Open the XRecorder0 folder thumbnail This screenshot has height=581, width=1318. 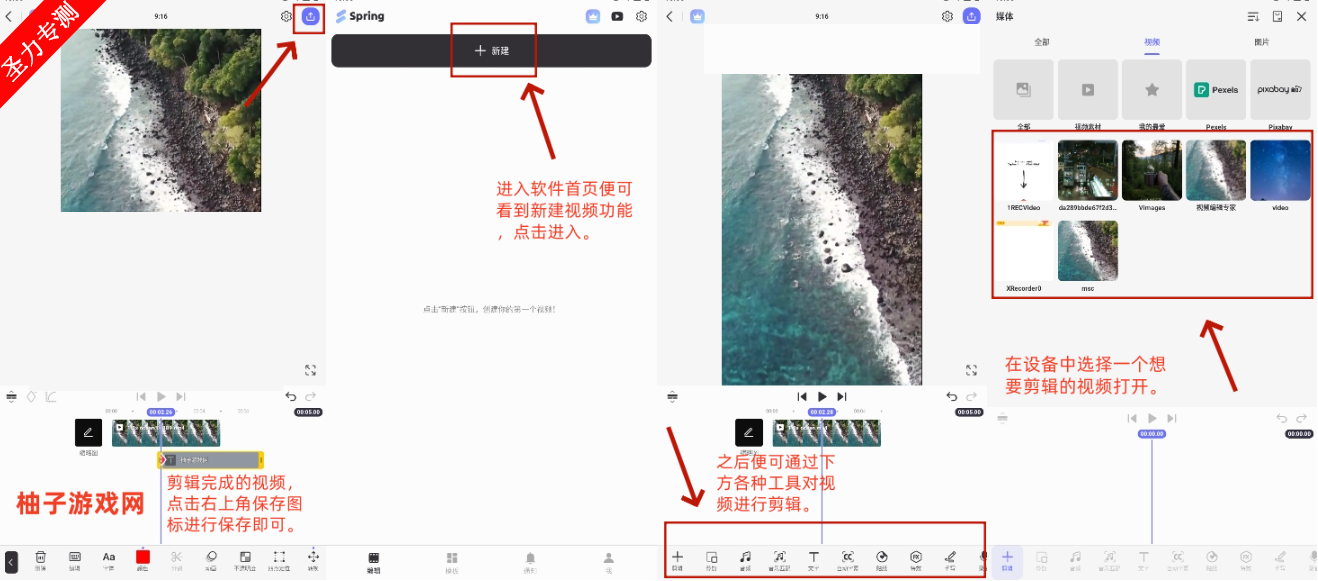[x=1024, y=251]
